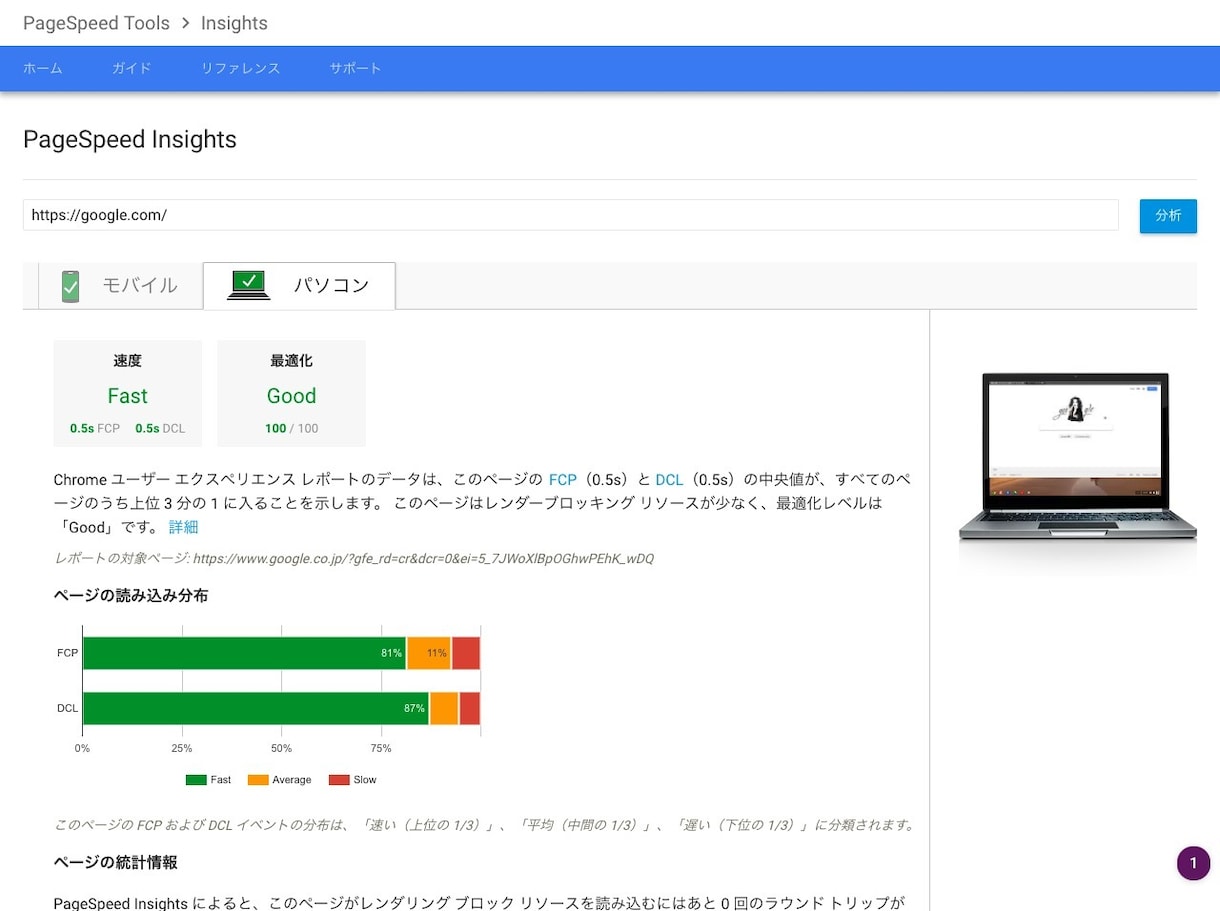The image size is (1220, 911).
Task: Click the Fast legend entry
Action: click(208, 780)
